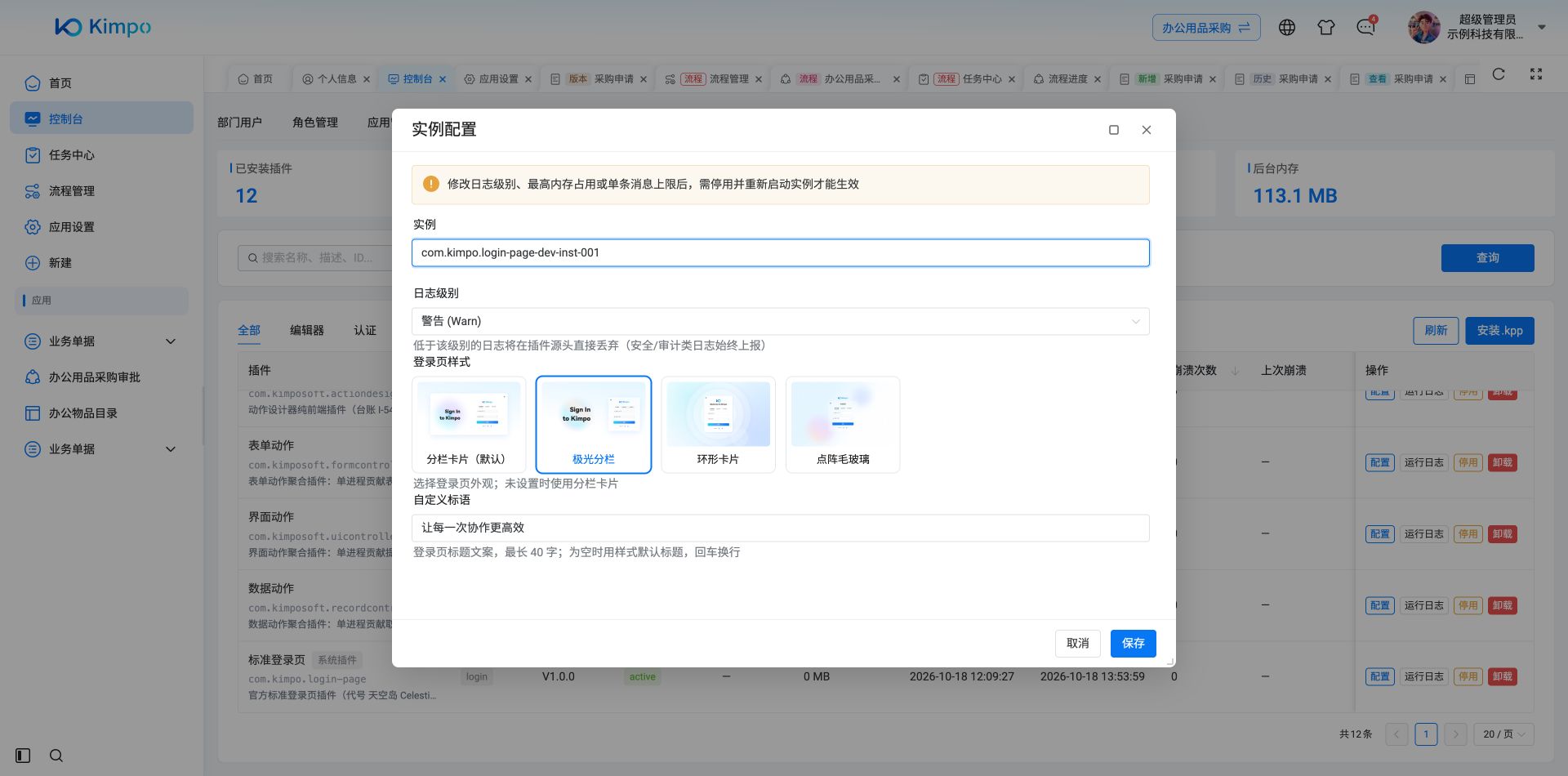
Task: Select the 编辑器 filter tab
Action: click(x=307, y=330)
